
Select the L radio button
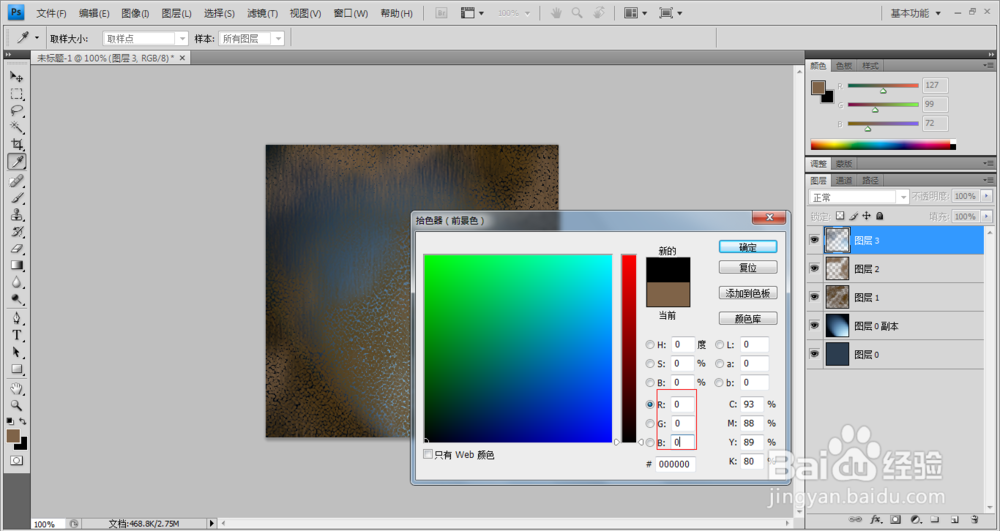tap(719, 345)
